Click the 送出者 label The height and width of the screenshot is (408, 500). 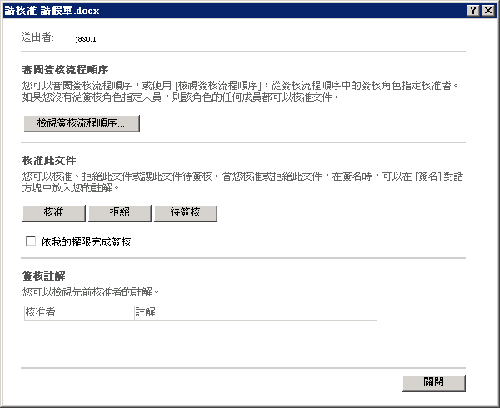pyautogui.click(x=37, y=37)
